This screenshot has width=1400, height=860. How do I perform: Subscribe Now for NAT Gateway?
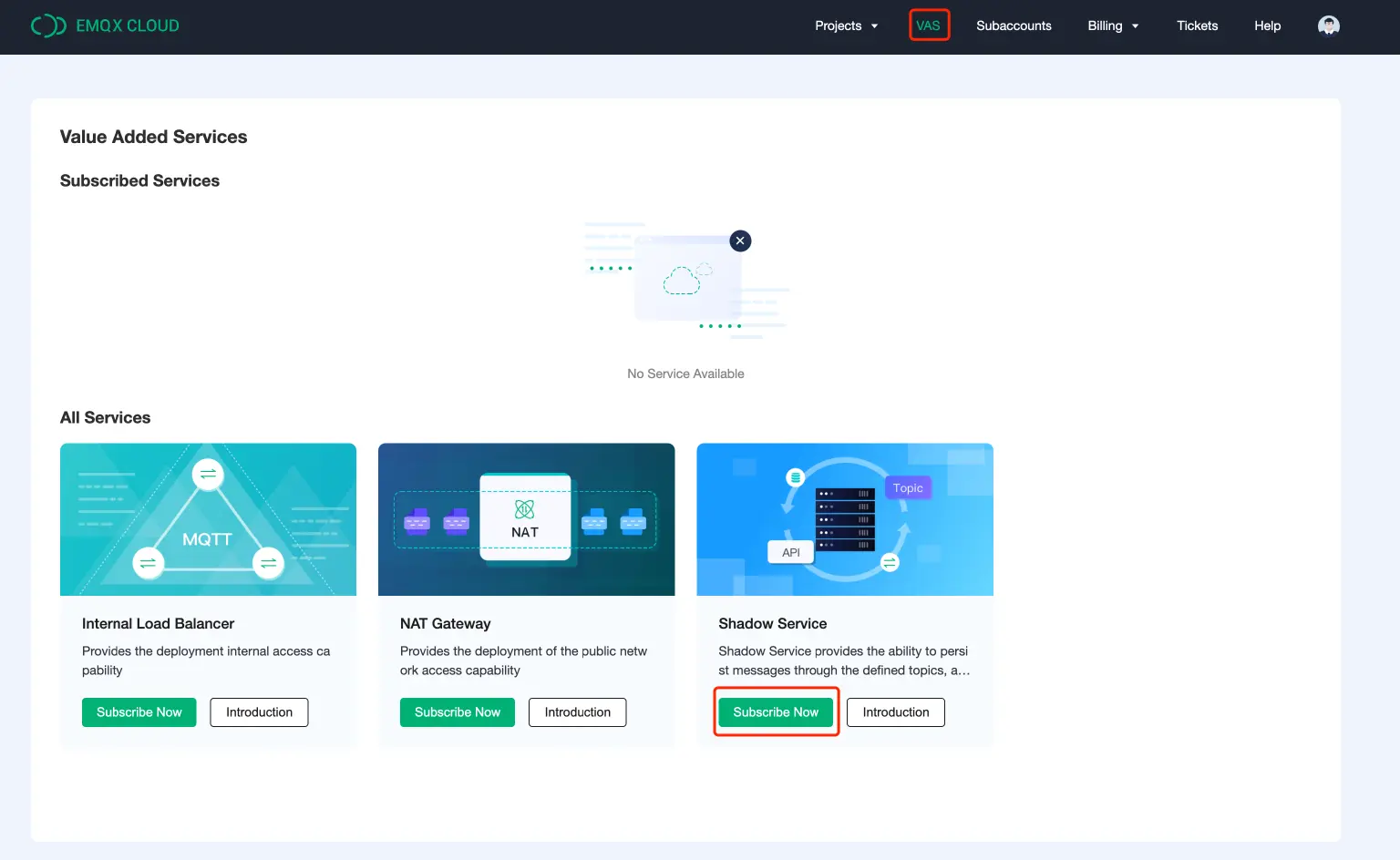pyautogui.click(x=457, y=712)
